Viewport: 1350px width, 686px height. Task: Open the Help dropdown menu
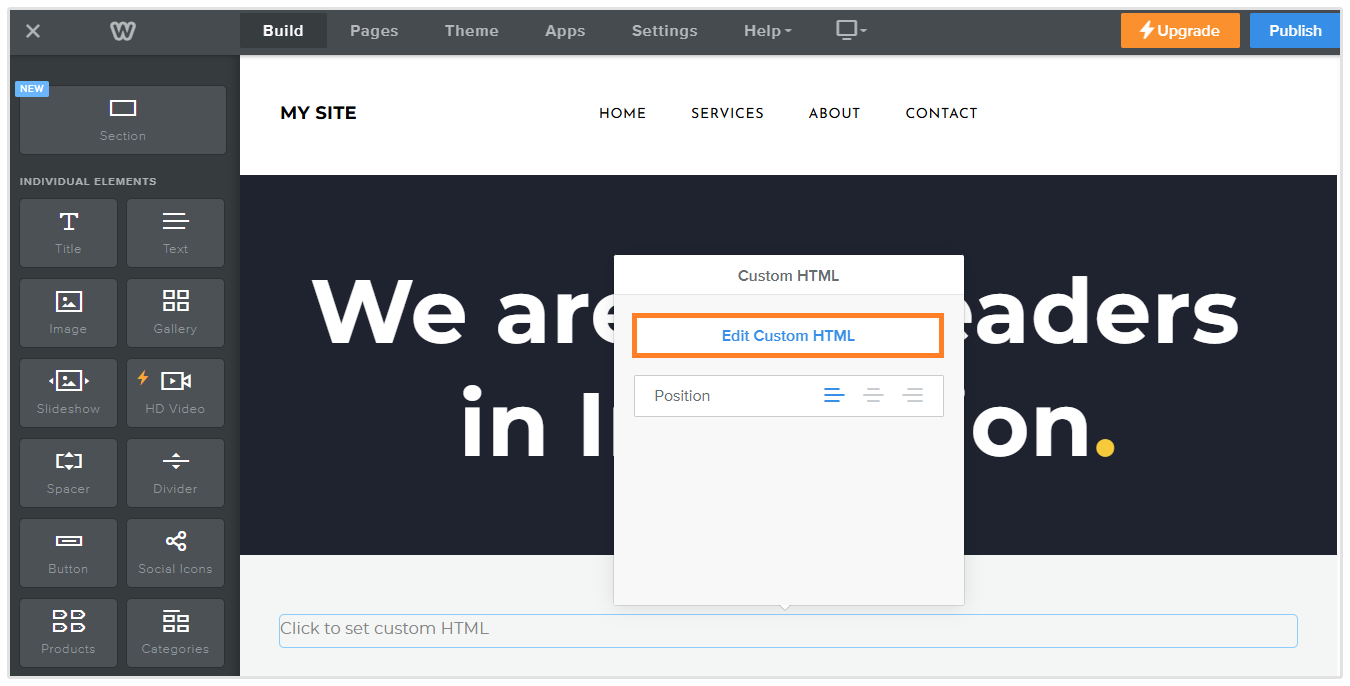767,31
